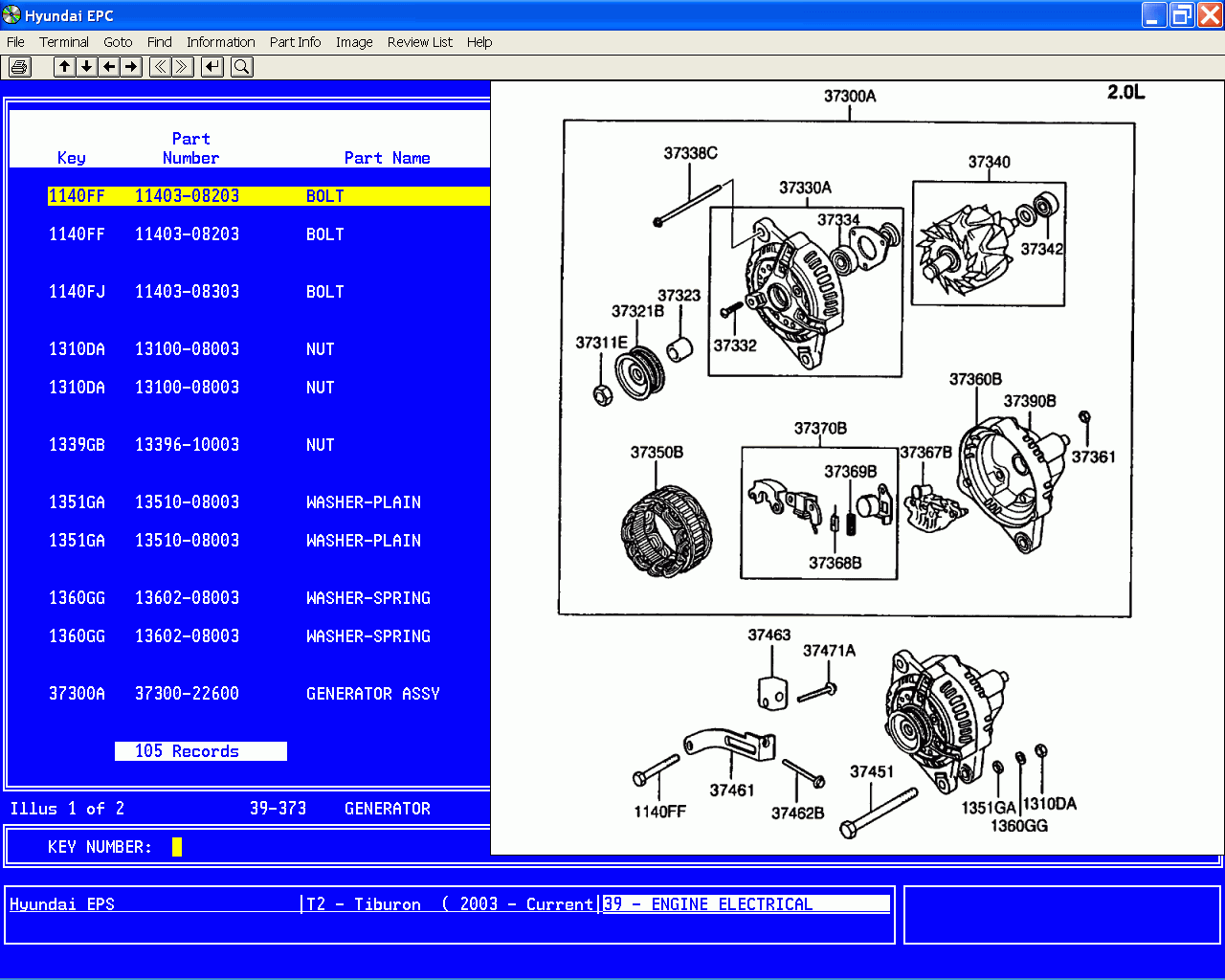This screenshot has width=1225, height=980.
Task: Click the right arrow toolbar button
Action: 131,67
